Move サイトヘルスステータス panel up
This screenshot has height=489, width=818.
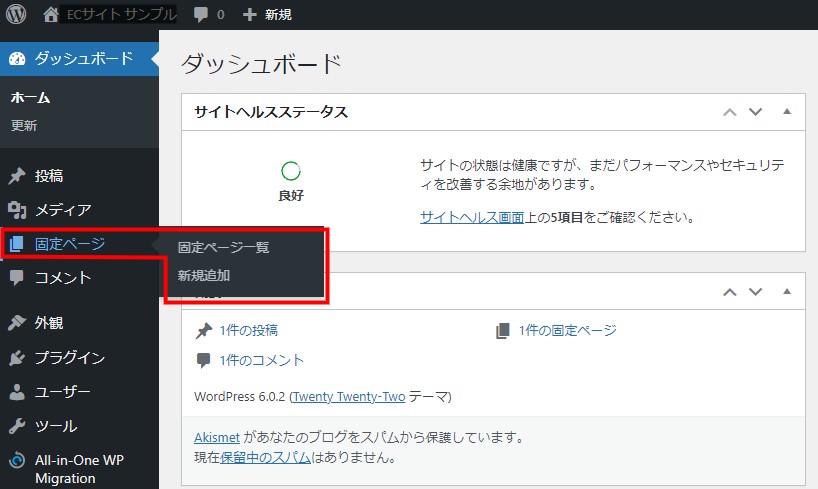point(730,112)
